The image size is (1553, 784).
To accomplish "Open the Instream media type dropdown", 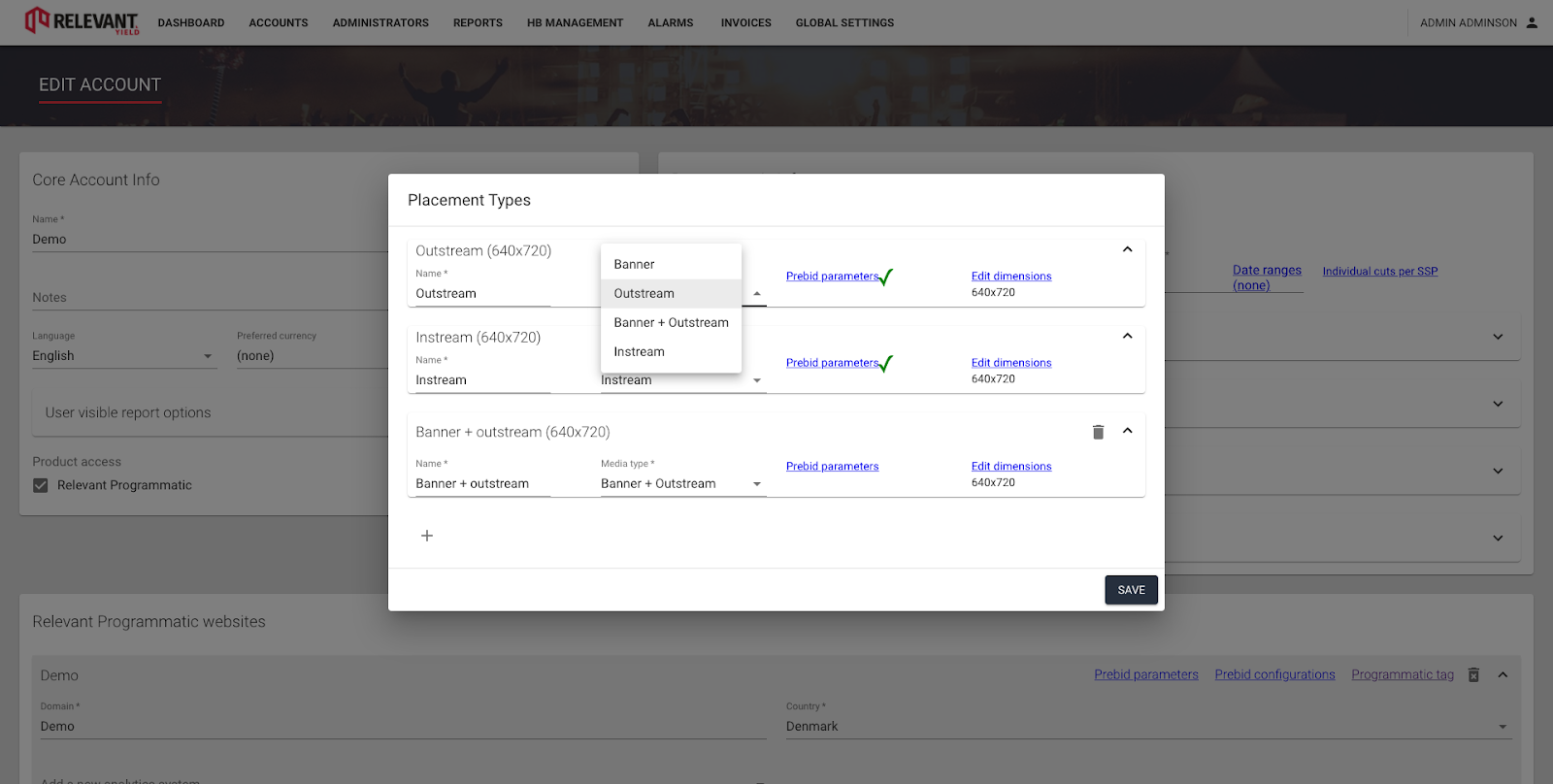I will coord(683,381).
